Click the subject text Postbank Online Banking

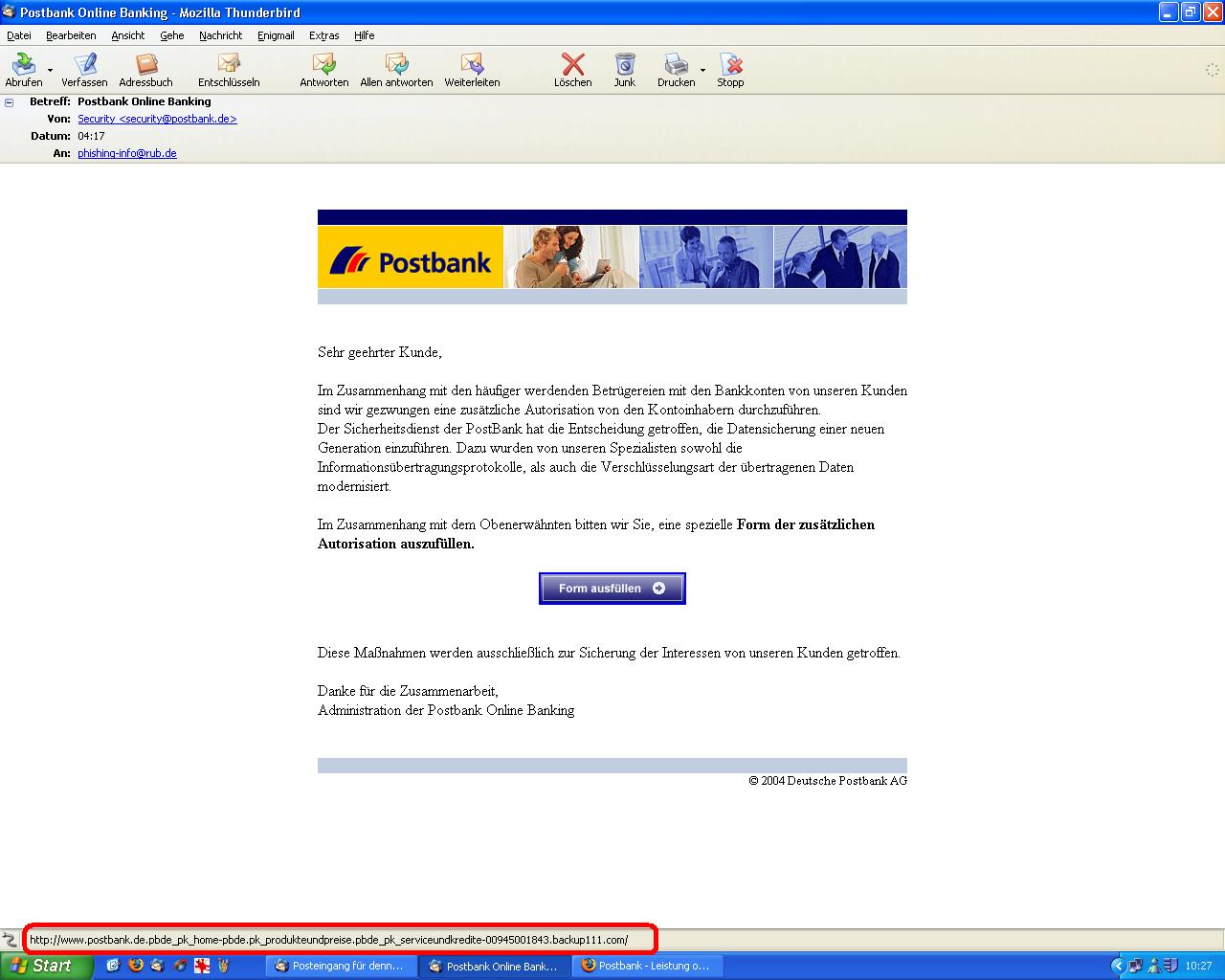(145, 101)
